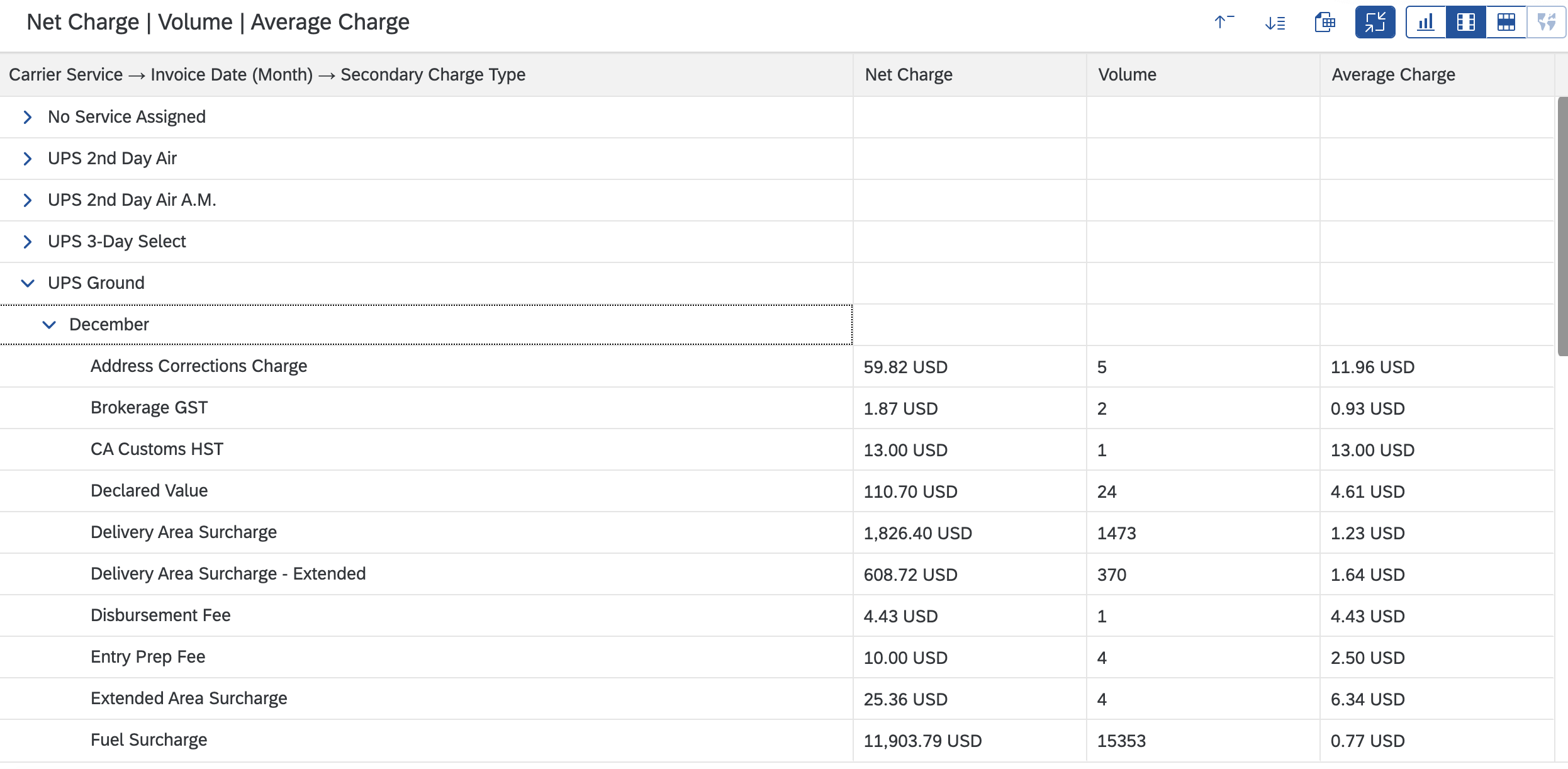Screen dimensions: 1568x769
Task: Click the volume value '24'
Action: click(x=1107, y=492)
